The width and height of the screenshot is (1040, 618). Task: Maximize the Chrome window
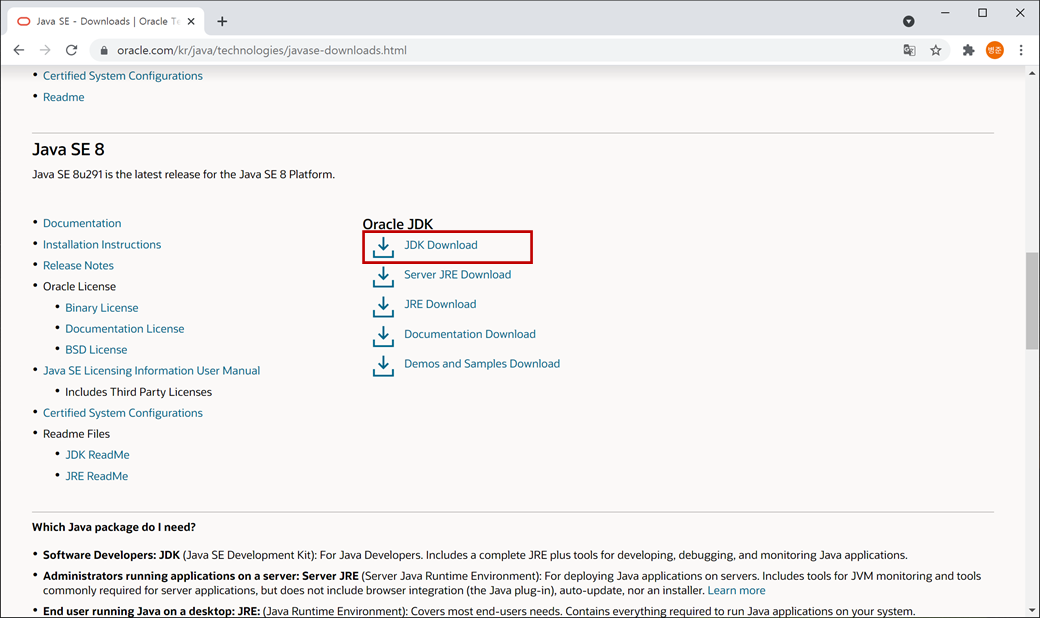[982, 13]
